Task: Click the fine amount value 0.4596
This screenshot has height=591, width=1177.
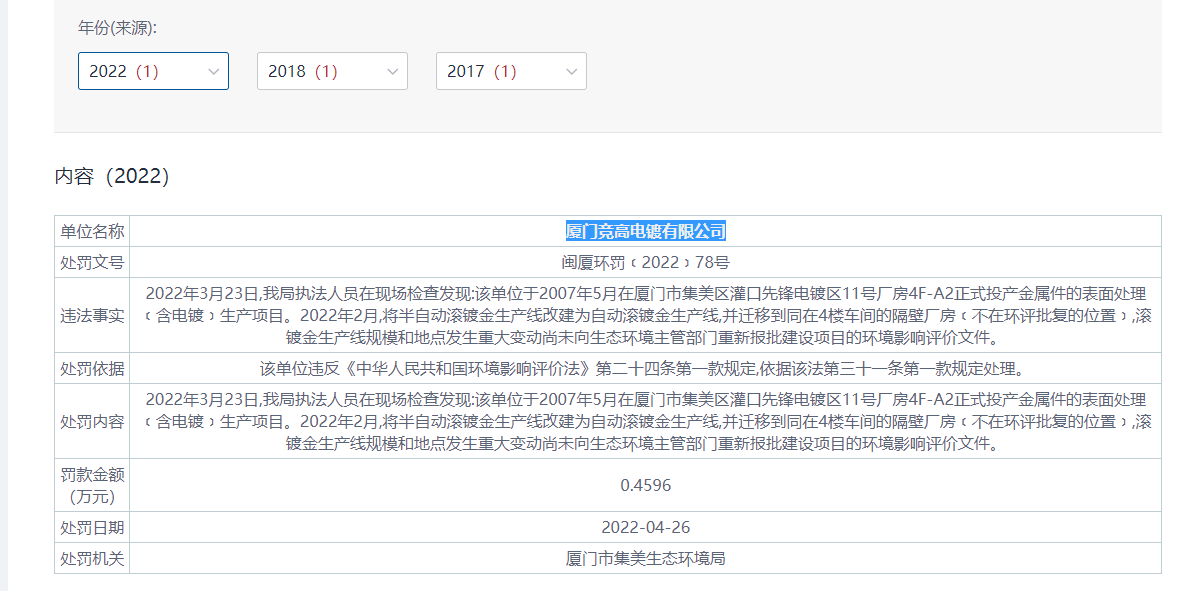Action: [x=646, y=486]
